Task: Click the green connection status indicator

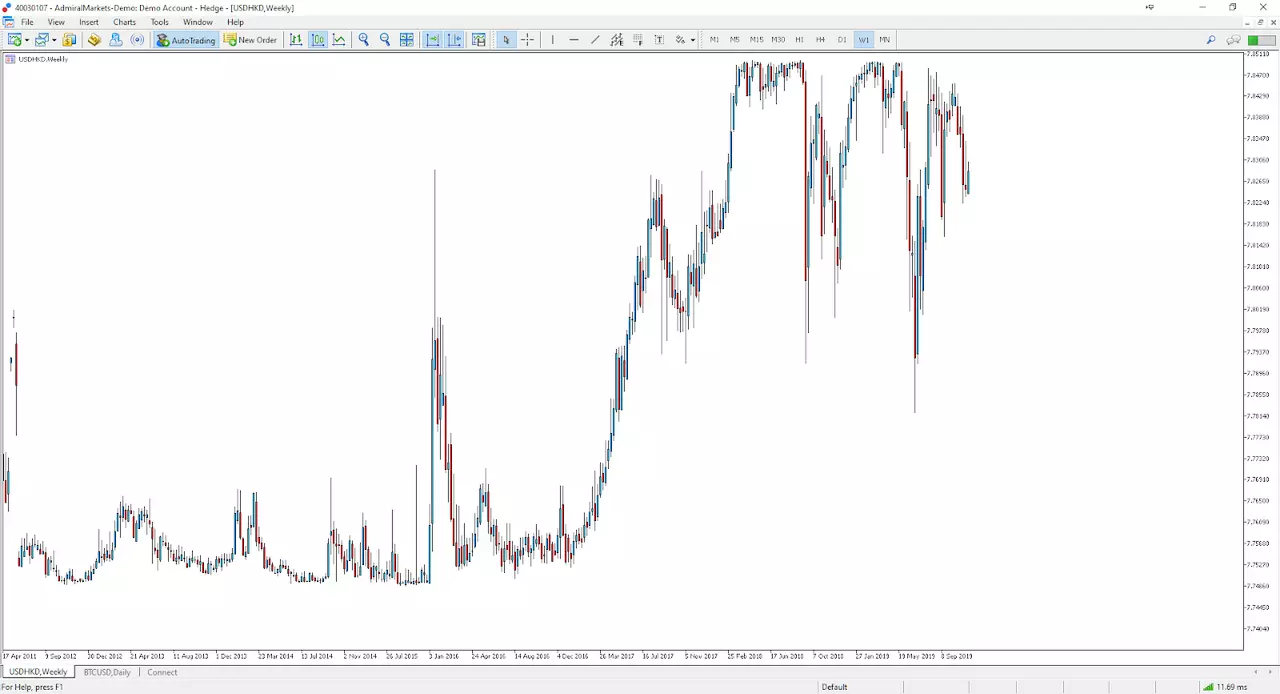Action: 1261,40
